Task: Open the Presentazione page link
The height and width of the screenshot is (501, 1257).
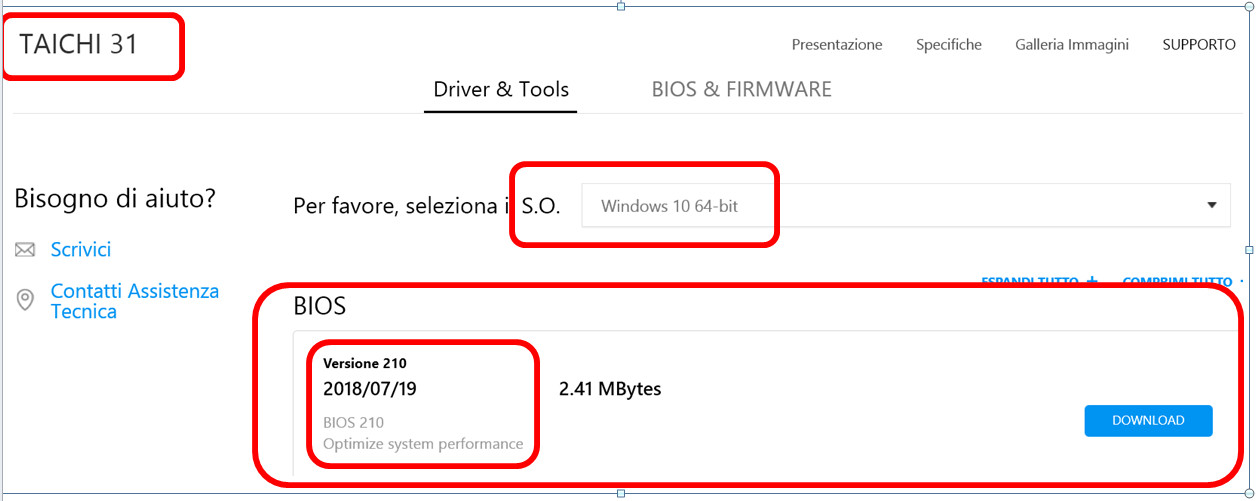Action: tap(837, 45)
